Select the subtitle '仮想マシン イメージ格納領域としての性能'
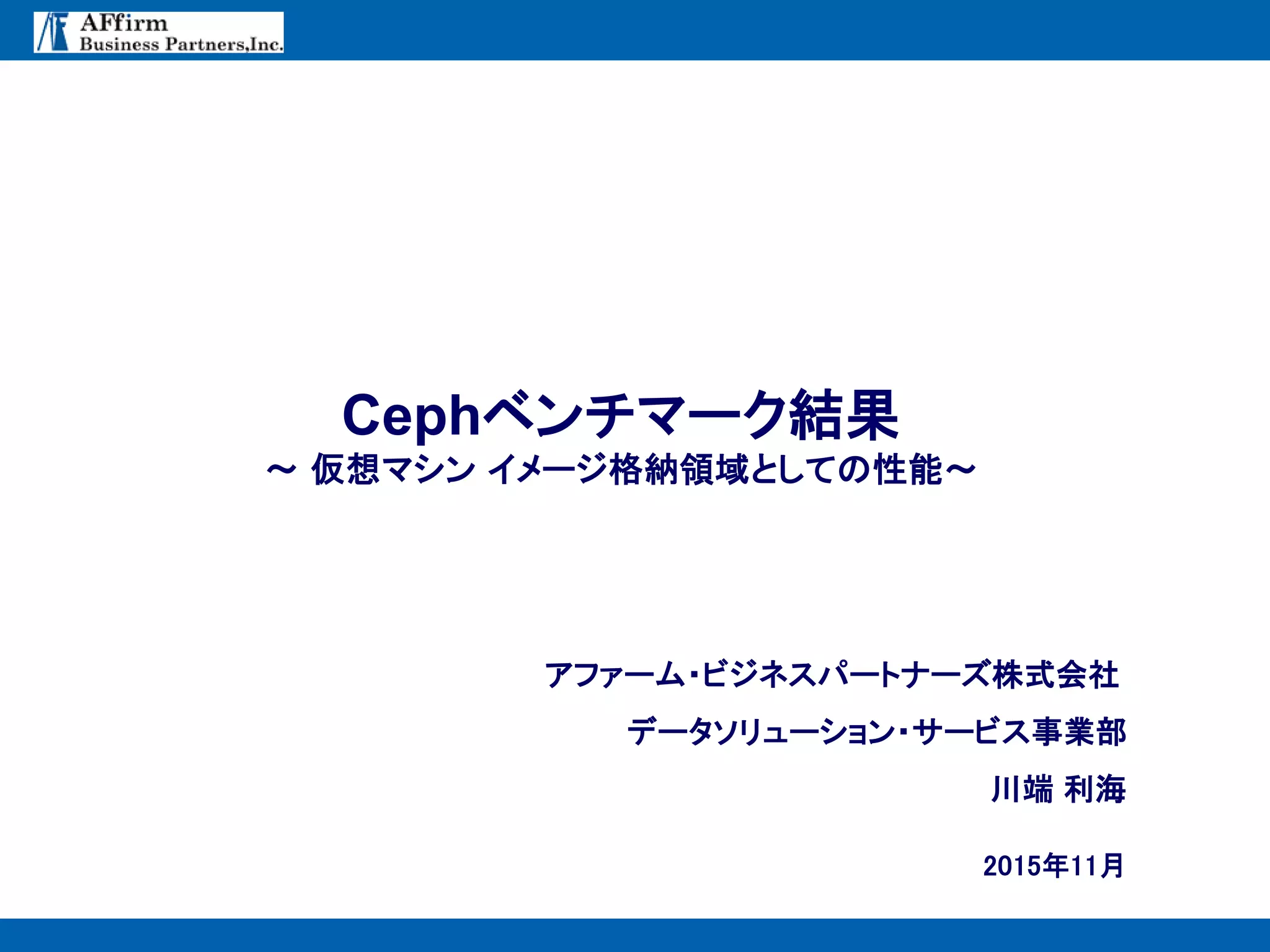Viewport: 1270px width, 952px height. (x=626, y=469)
